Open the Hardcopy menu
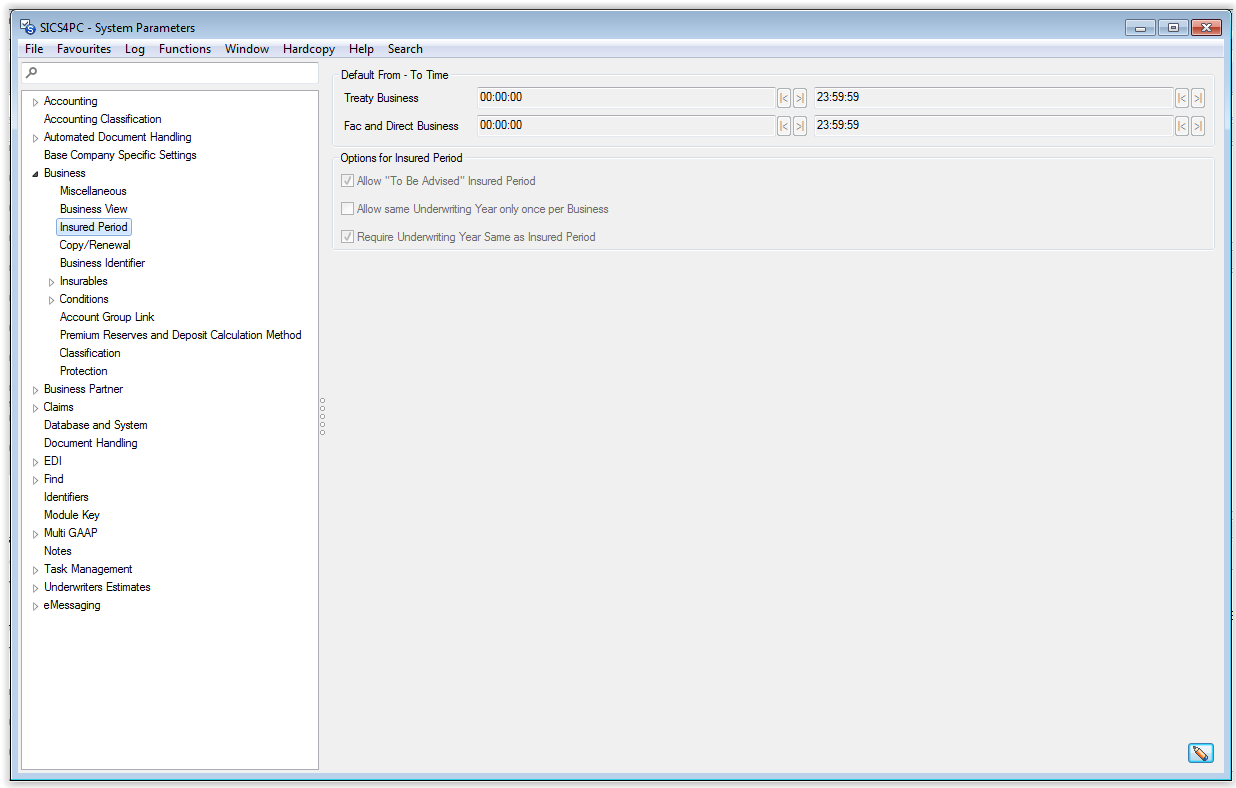This screenshot has height=788, width=1236. coord(310,49)
